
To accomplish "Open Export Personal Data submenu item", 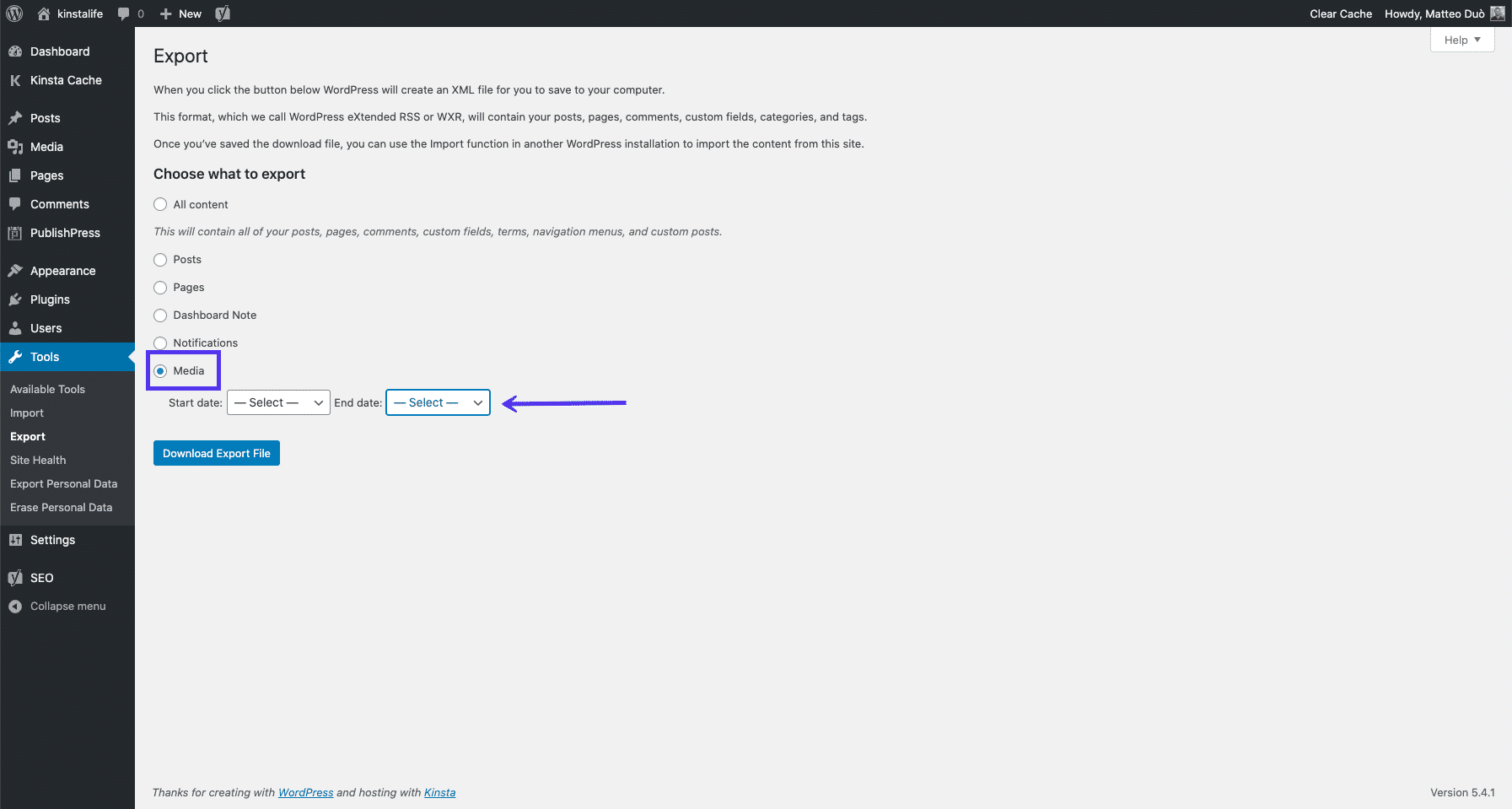I will click(x=63, y=484).
